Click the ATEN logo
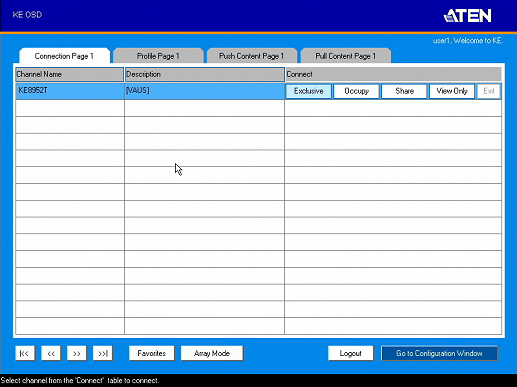The height and width of the screenshot is (387, 517). click(468, 15)
